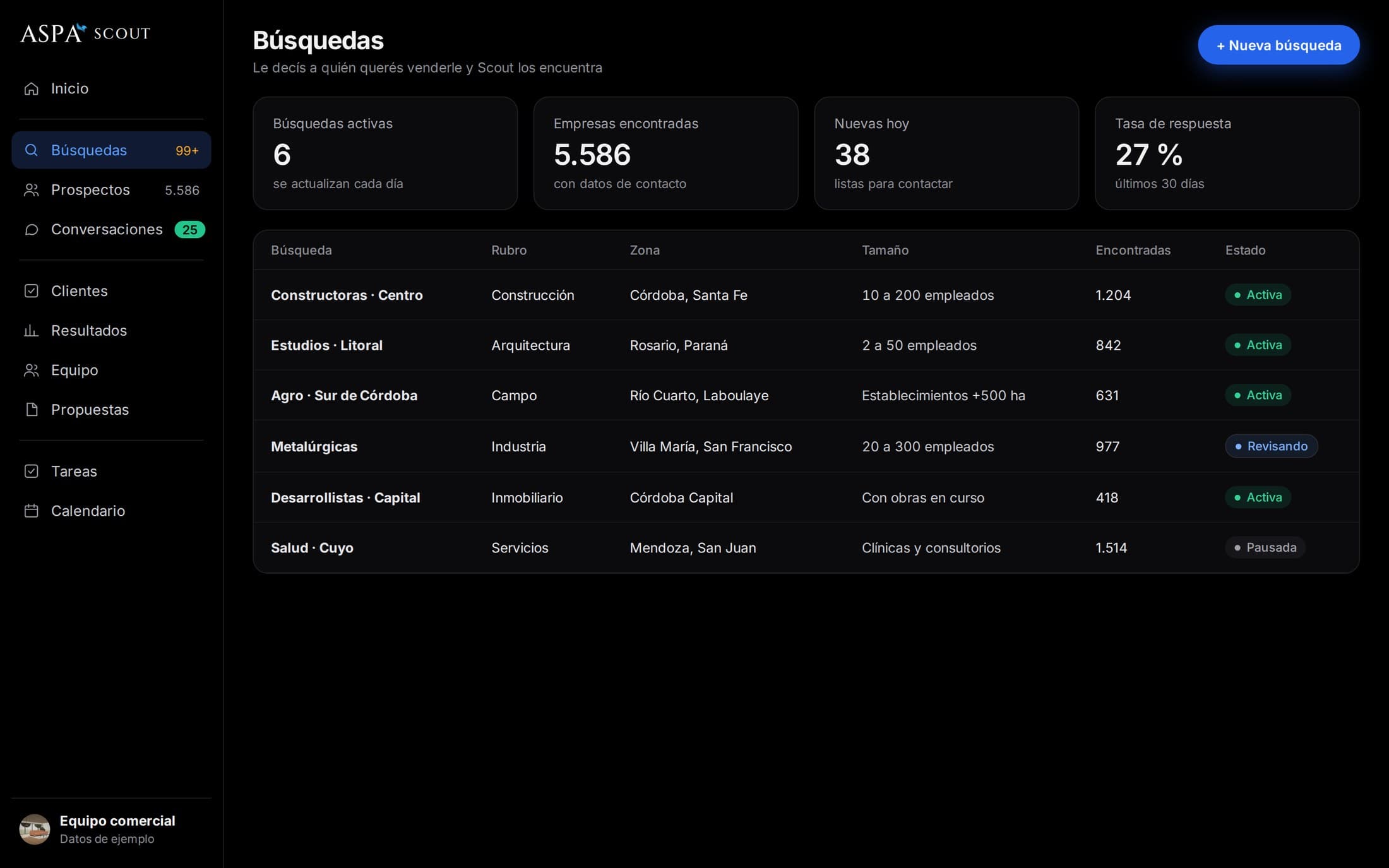Click the Construcción rubro cell
The width and height of the screenshot is (1389, 868).
click(x=533, y=295)
